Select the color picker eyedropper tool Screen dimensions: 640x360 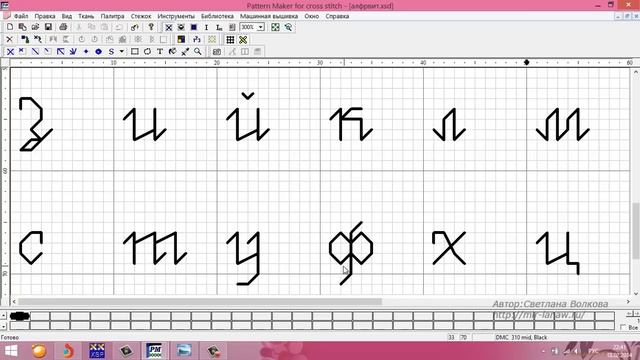[x=185, y=51]
